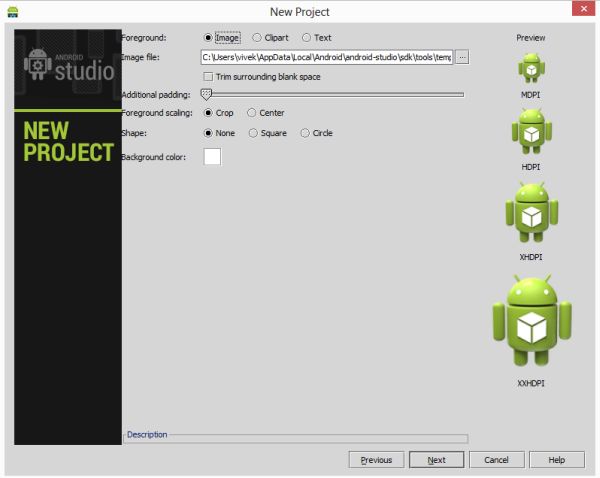Click the Additional padding slider track

click(333, 94)
